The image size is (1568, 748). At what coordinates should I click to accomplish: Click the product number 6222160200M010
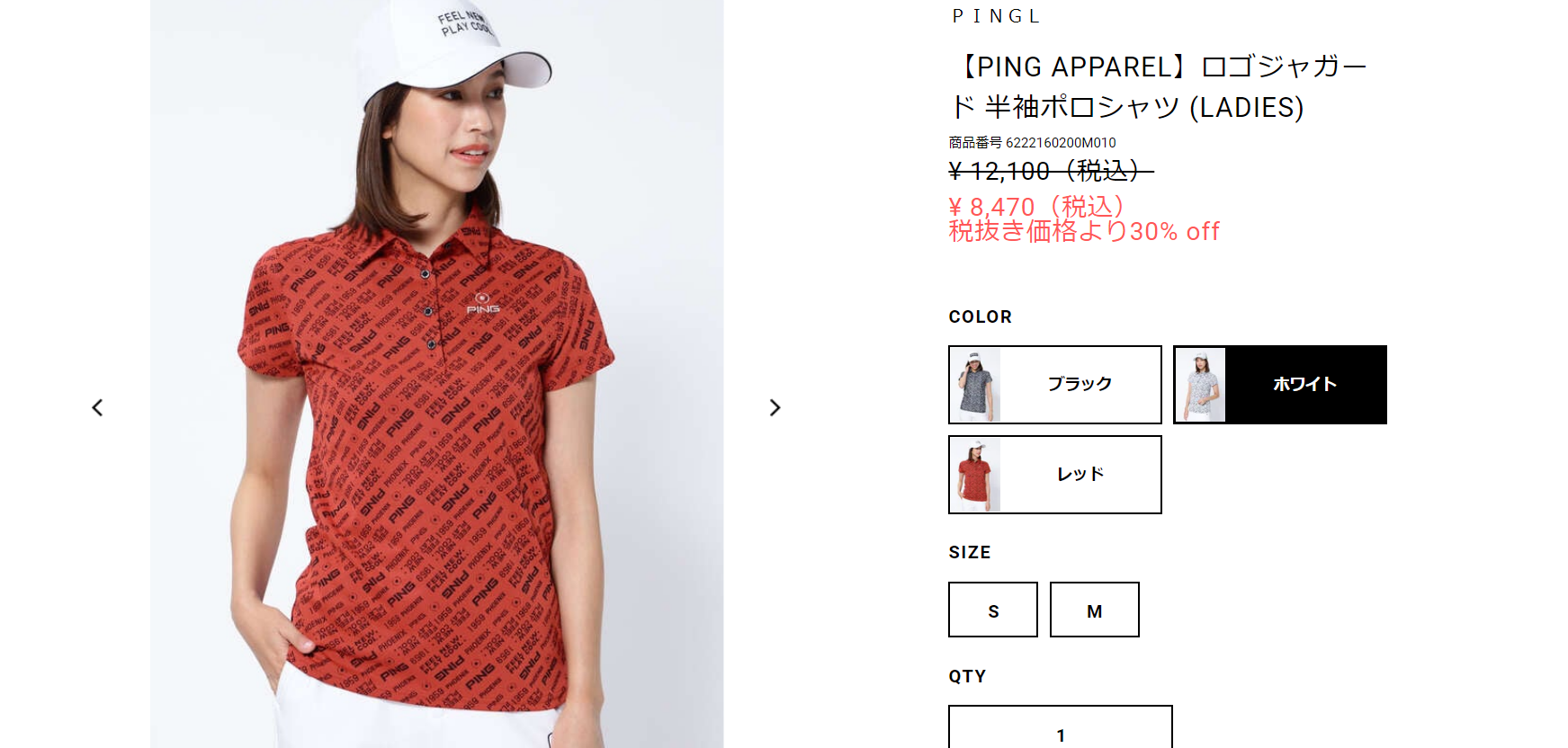tap(1061, 143)
